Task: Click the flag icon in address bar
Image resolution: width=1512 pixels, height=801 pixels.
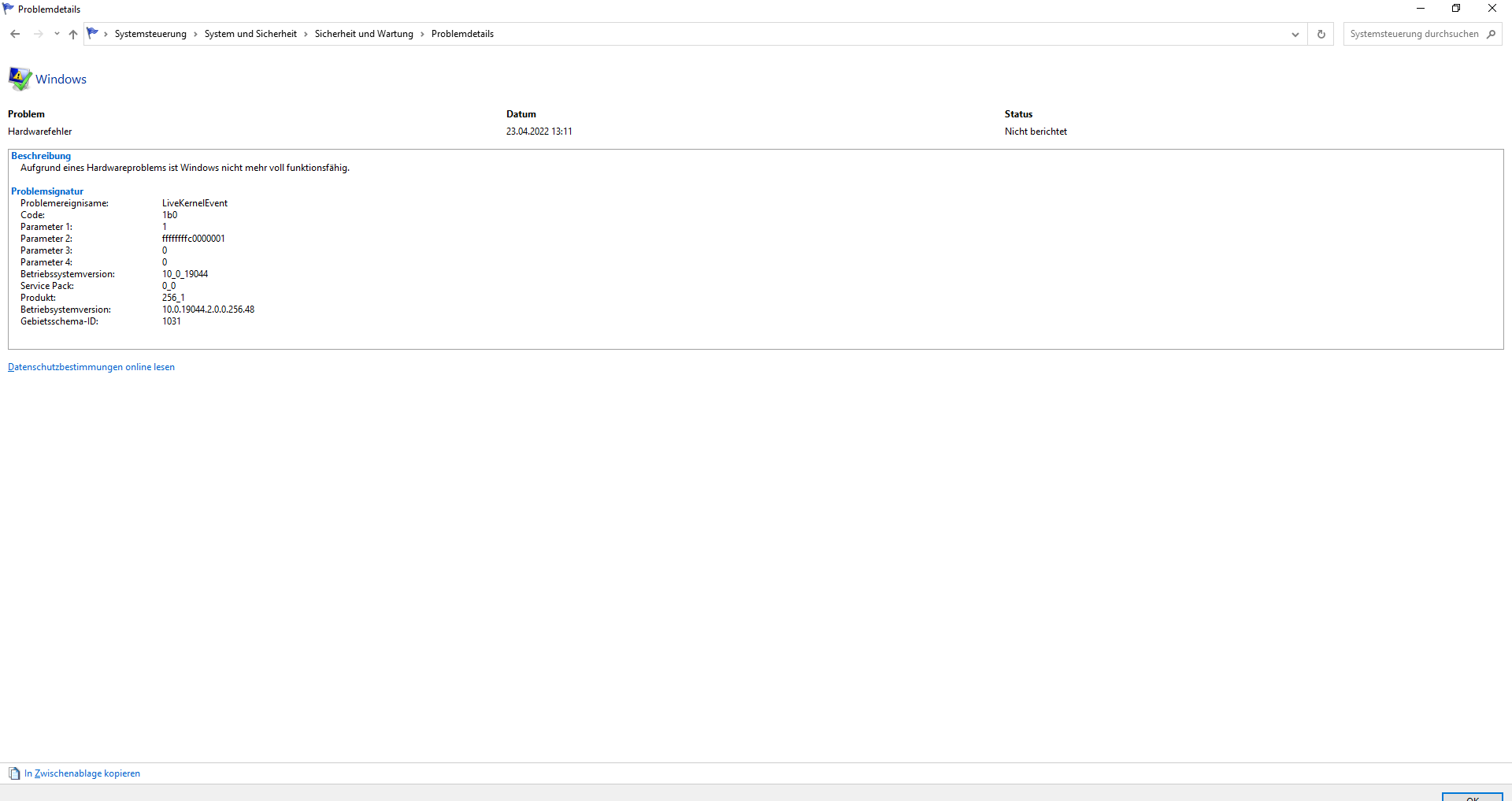Action: (93, 33)
